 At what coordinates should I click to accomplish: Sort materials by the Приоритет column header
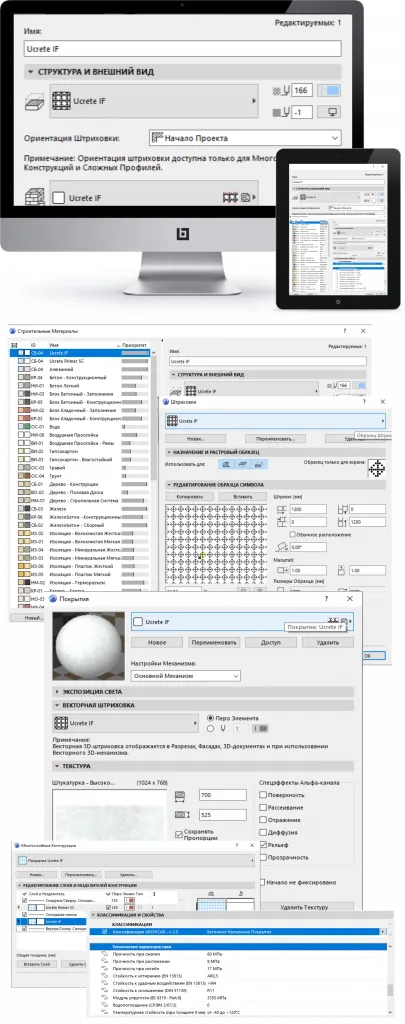pos(135,344)
